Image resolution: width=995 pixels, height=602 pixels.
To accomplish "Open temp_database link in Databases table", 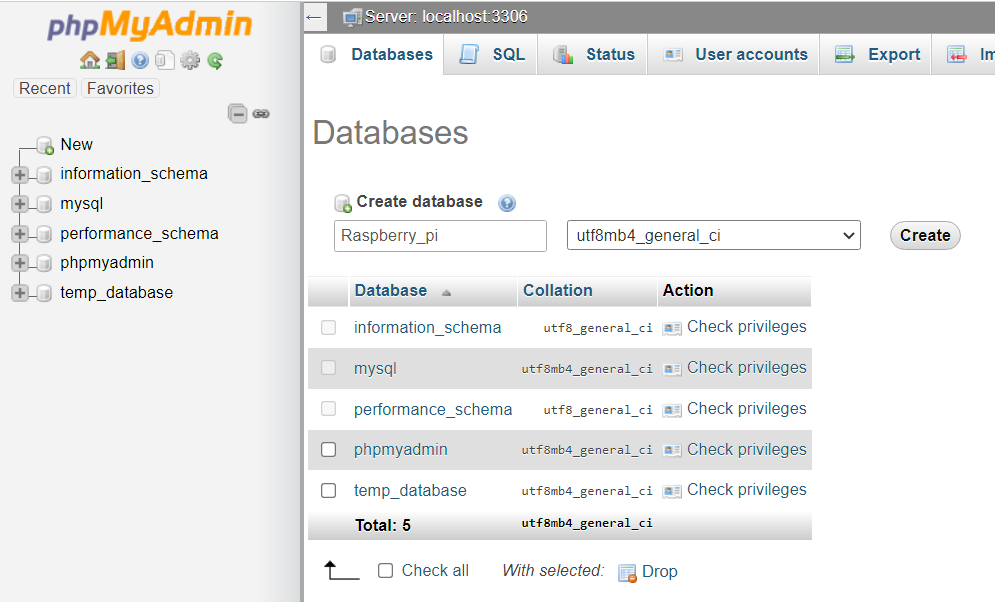I will coord(410,490).
